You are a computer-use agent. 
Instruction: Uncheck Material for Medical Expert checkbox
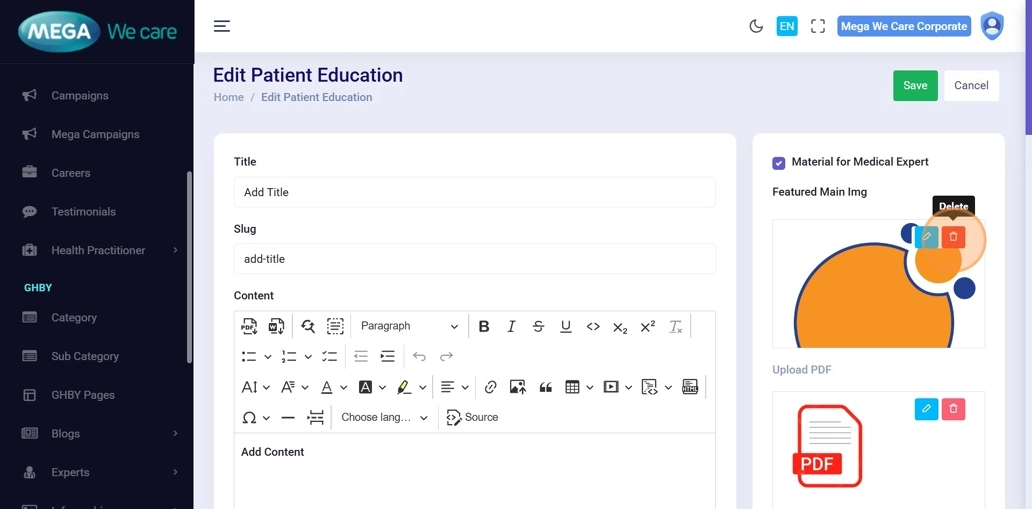click(x=779, y=163)
